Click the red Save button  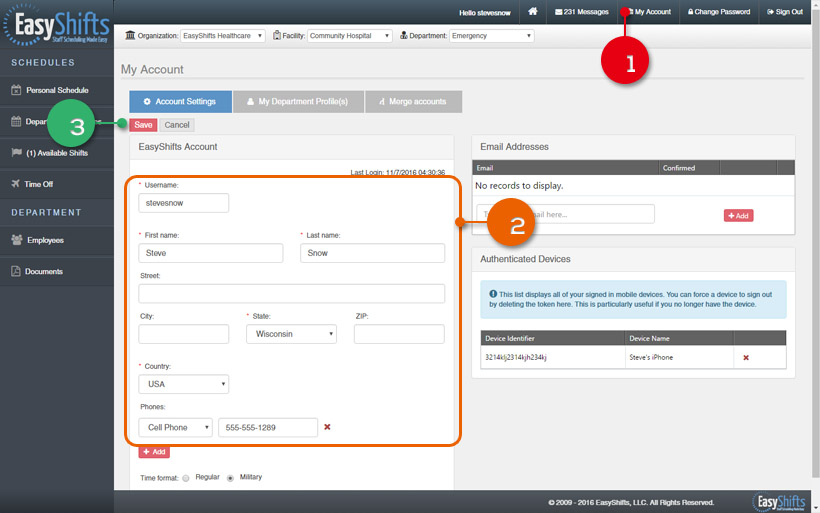(143, 125)
